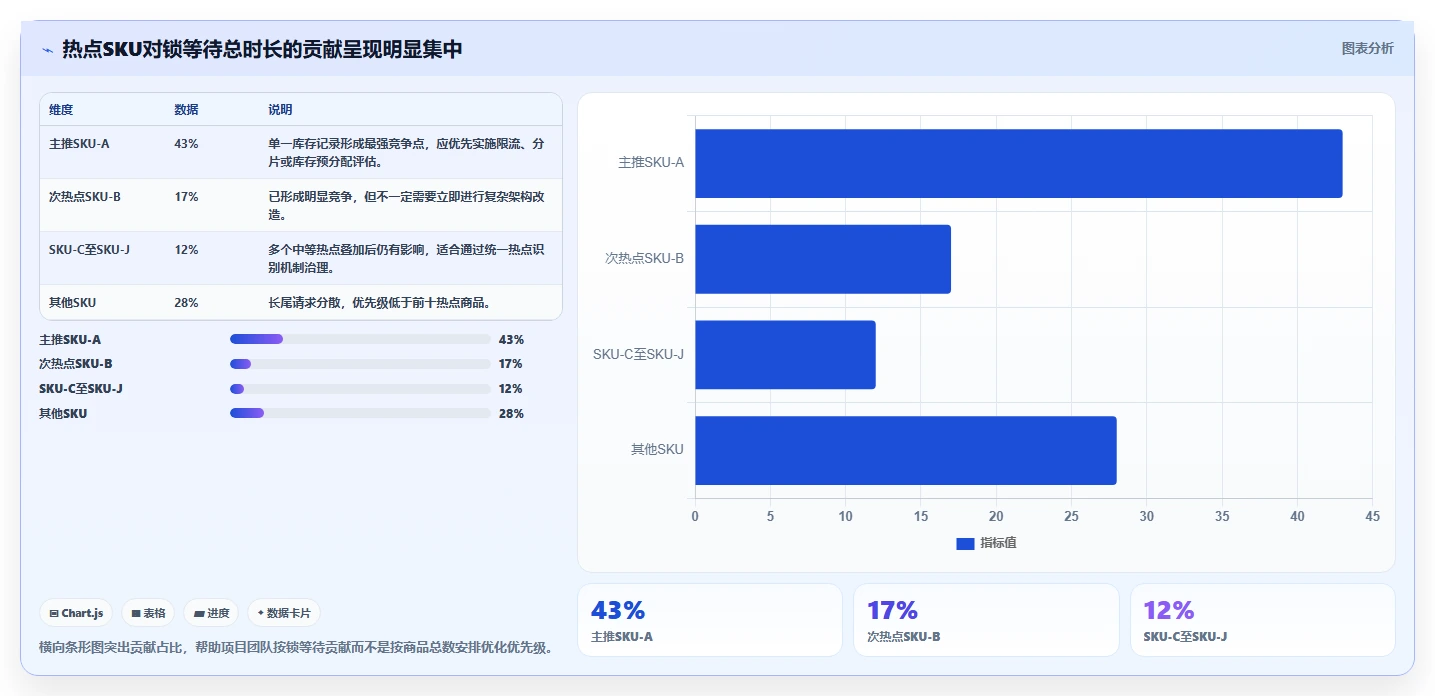Click the title 热点SKU对锁等待总时长的贡献呈现明显集中

pyautogui.click(x=262, y=49)
